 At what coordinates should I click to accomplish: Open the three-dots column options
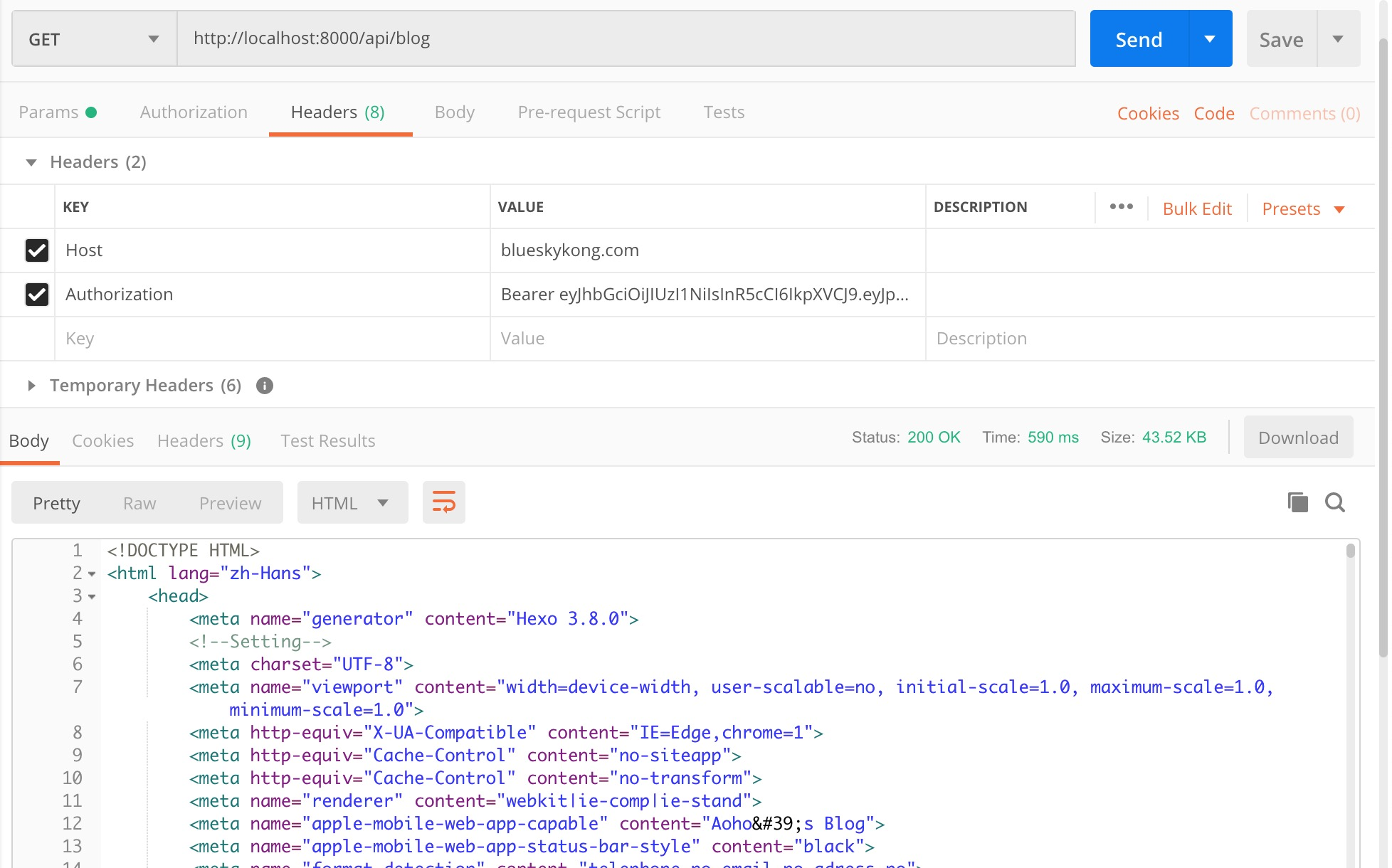(x=1121, y=207)
